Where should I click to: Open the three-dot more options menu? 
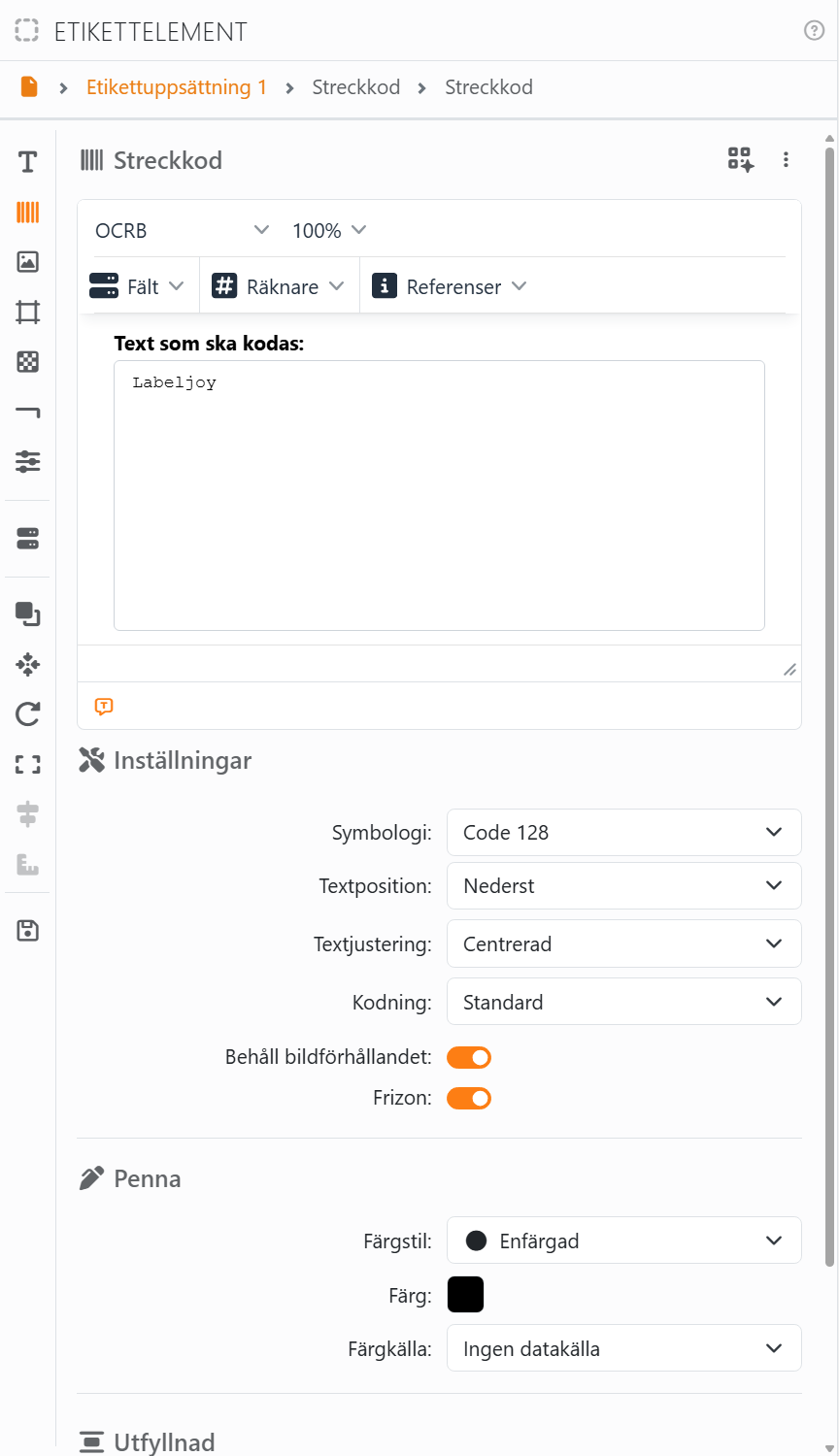(786, 160)
